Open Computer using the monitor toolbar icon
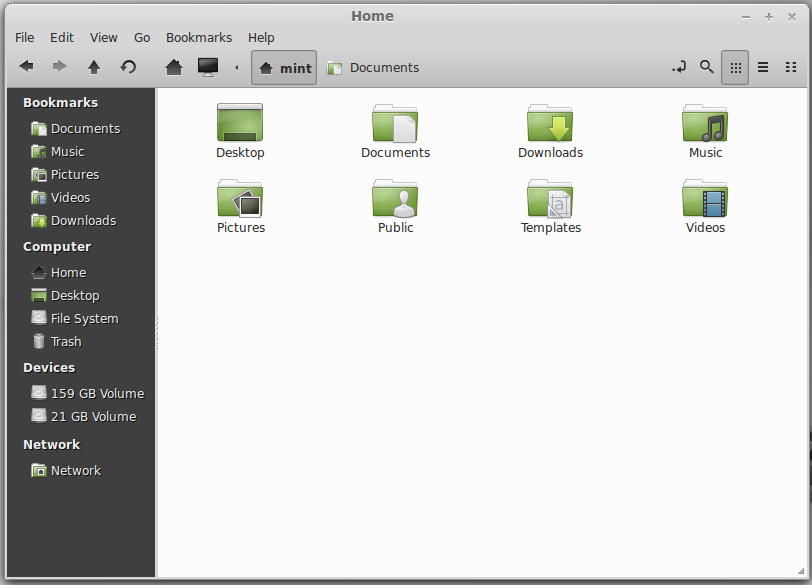 (207, 67)
